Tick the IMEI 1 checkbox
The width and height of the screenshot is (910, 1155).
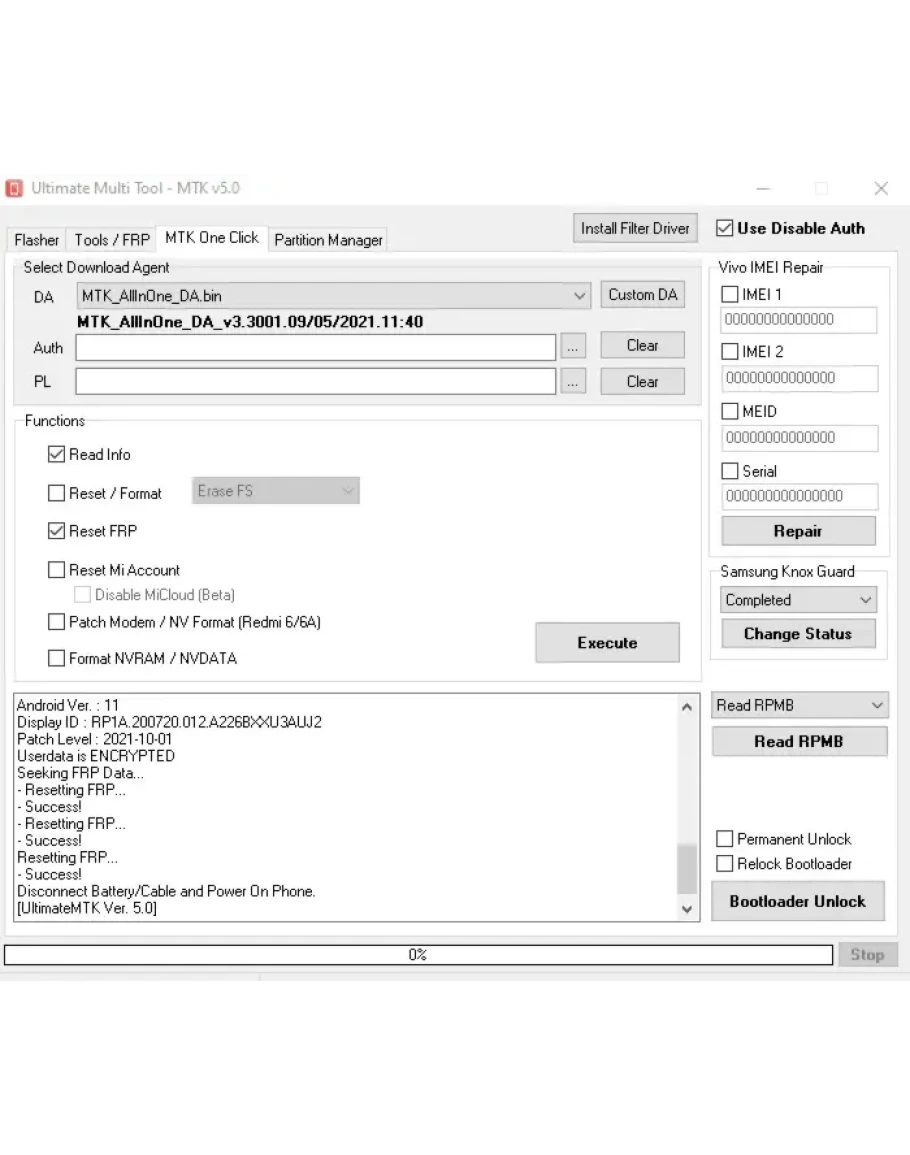730,295
